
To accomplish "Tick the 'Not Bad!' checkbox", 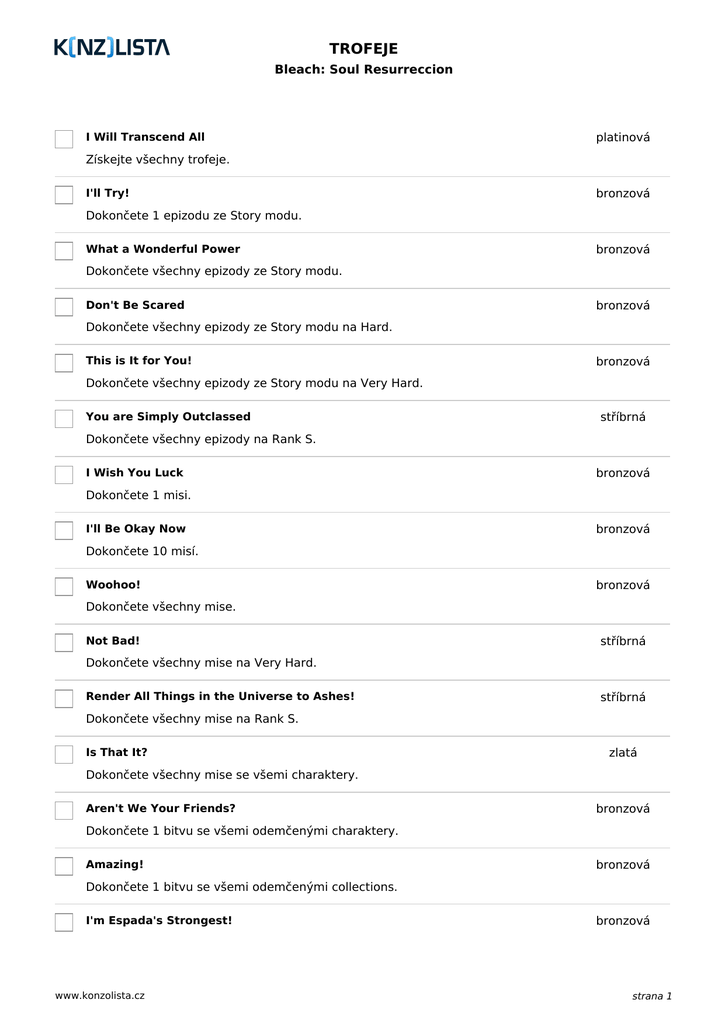I will (x=64, y=643).
